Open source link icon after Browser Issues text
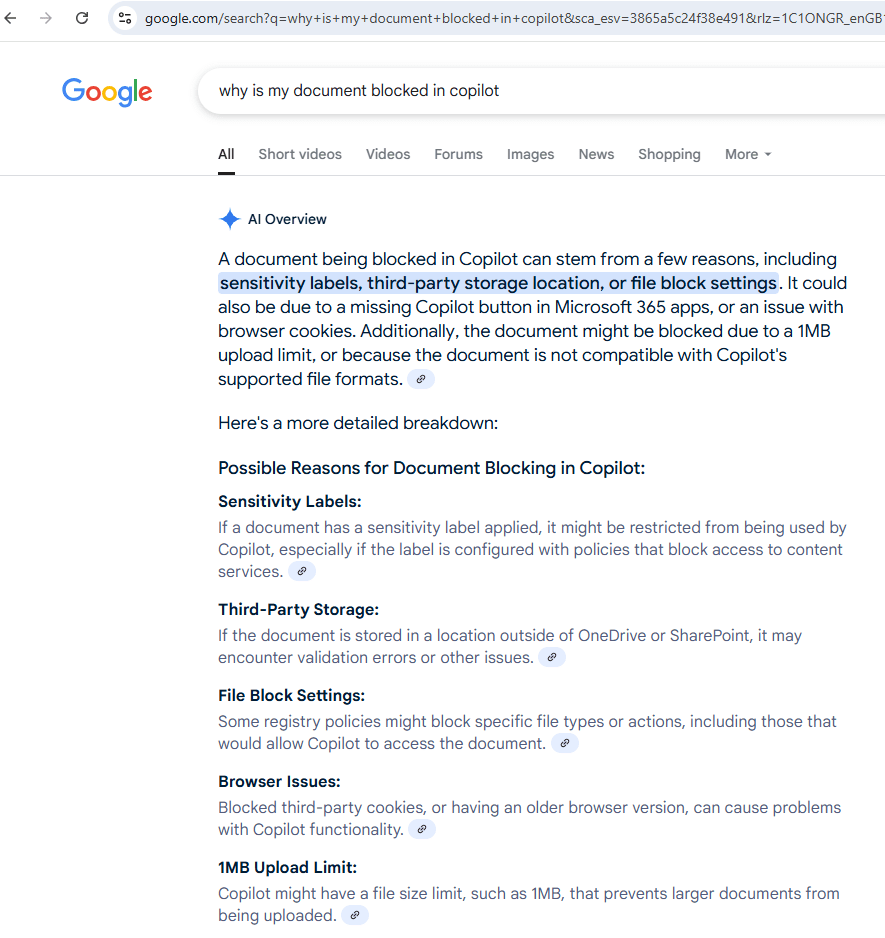This screenshot has height=938, width=885. click(x=422, y=829)
